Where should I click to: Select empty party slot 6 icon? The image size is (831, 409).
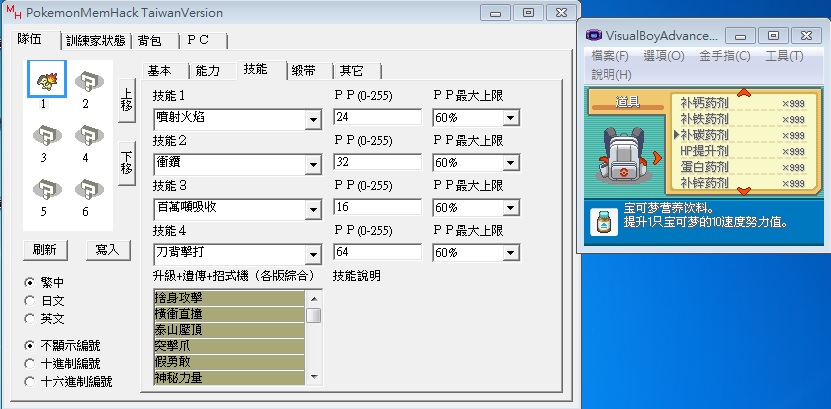[x=89, y=189]
